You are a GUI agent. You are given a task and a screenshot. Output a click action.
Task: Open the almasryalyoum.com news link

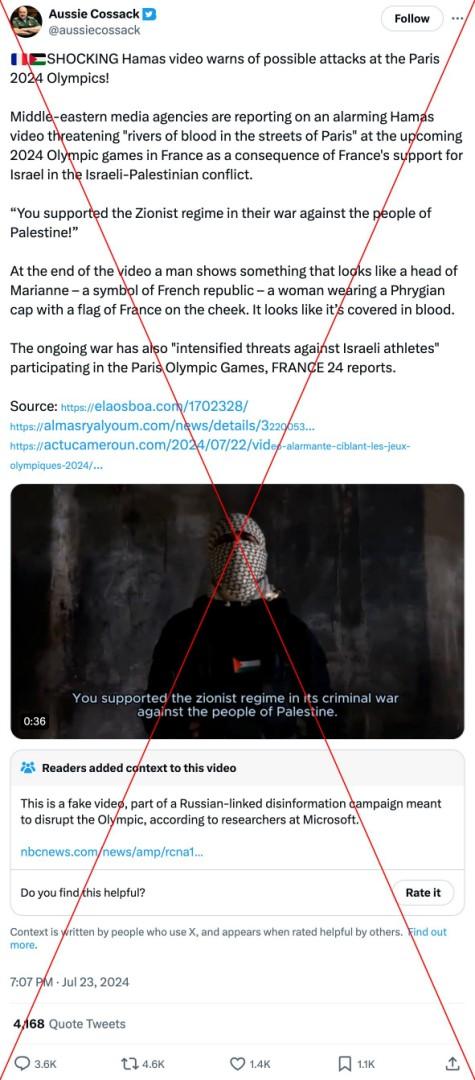163,426
